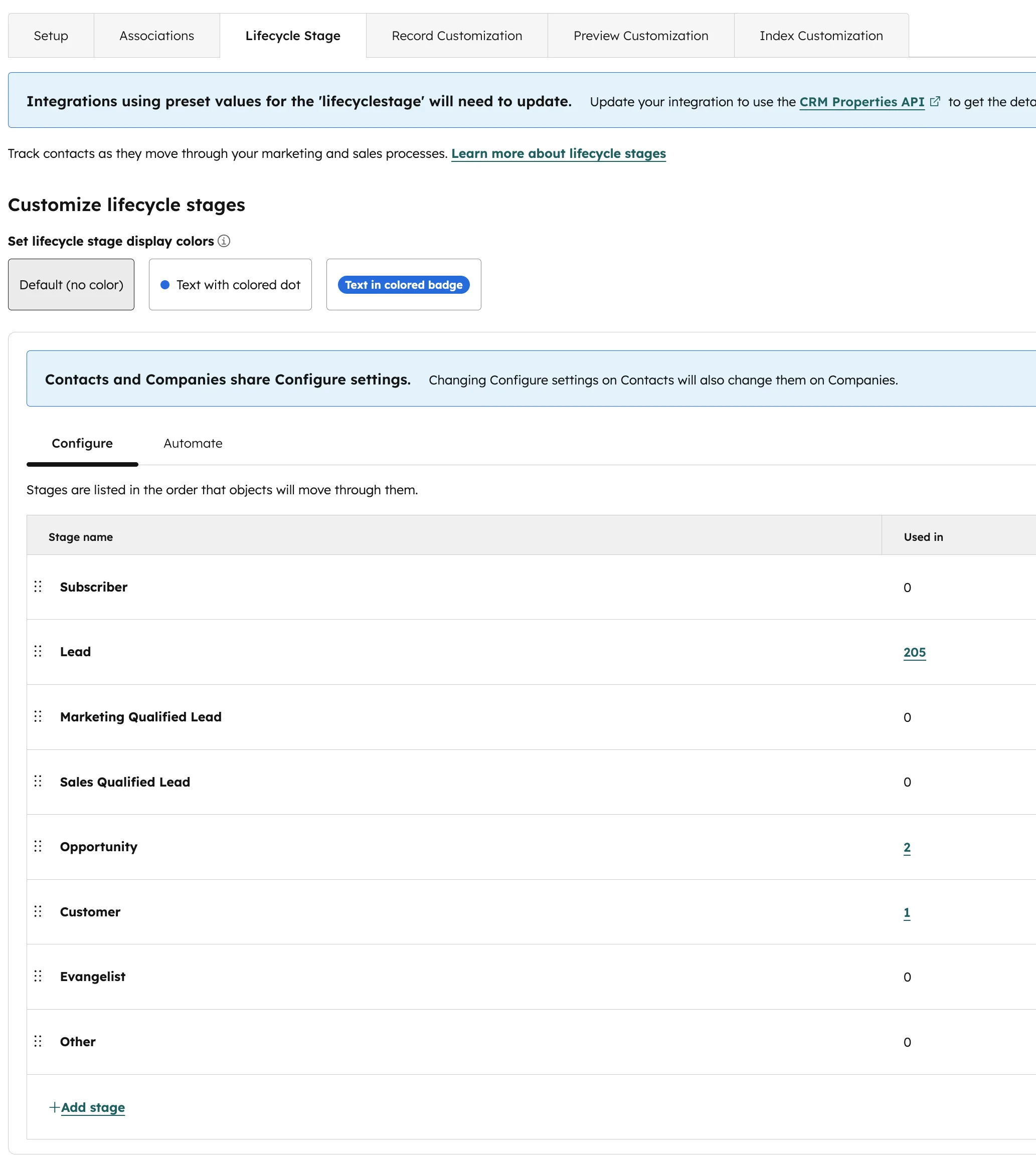
Task: Open the info tooltip beside display colors heading
Action: click(224, 241)
